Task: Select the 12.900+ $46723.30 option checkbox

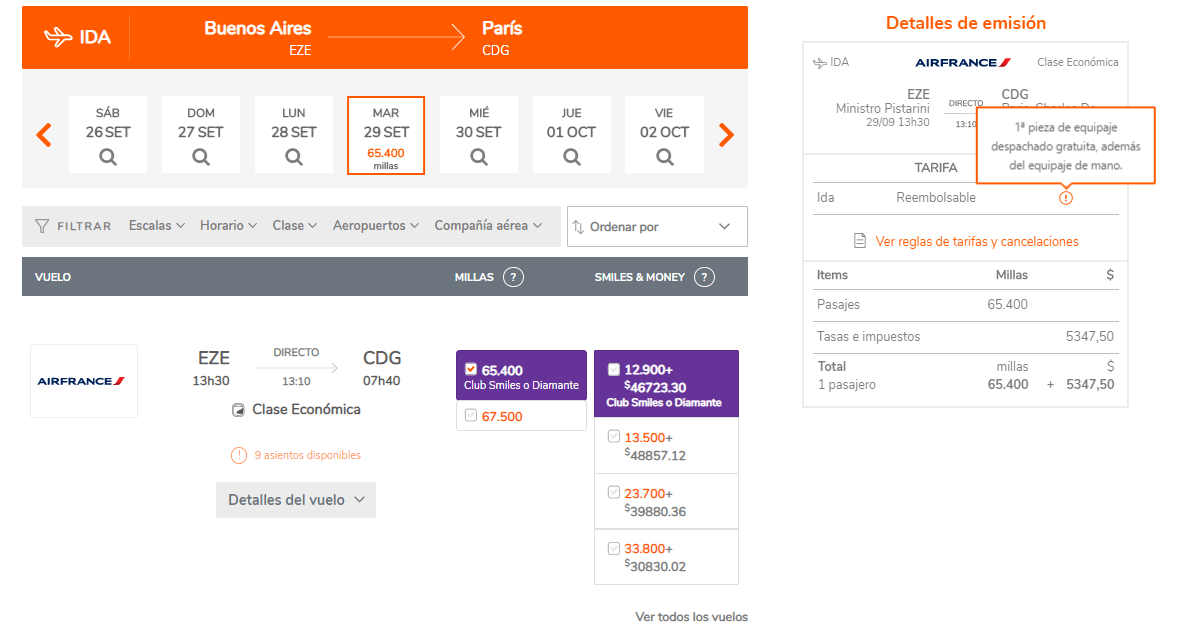Action: point(614,370)
